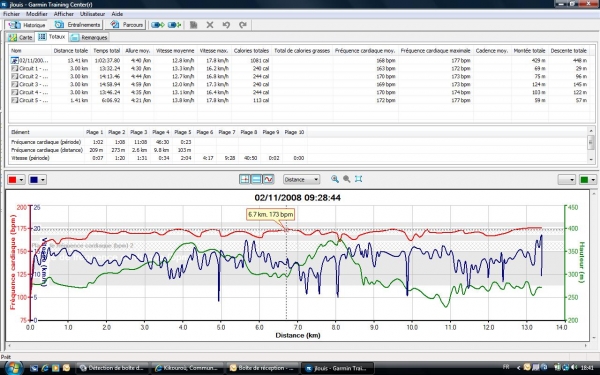Open the Détection de boîte taskbar button
600x375 pixels.
[x=112, y=368]
